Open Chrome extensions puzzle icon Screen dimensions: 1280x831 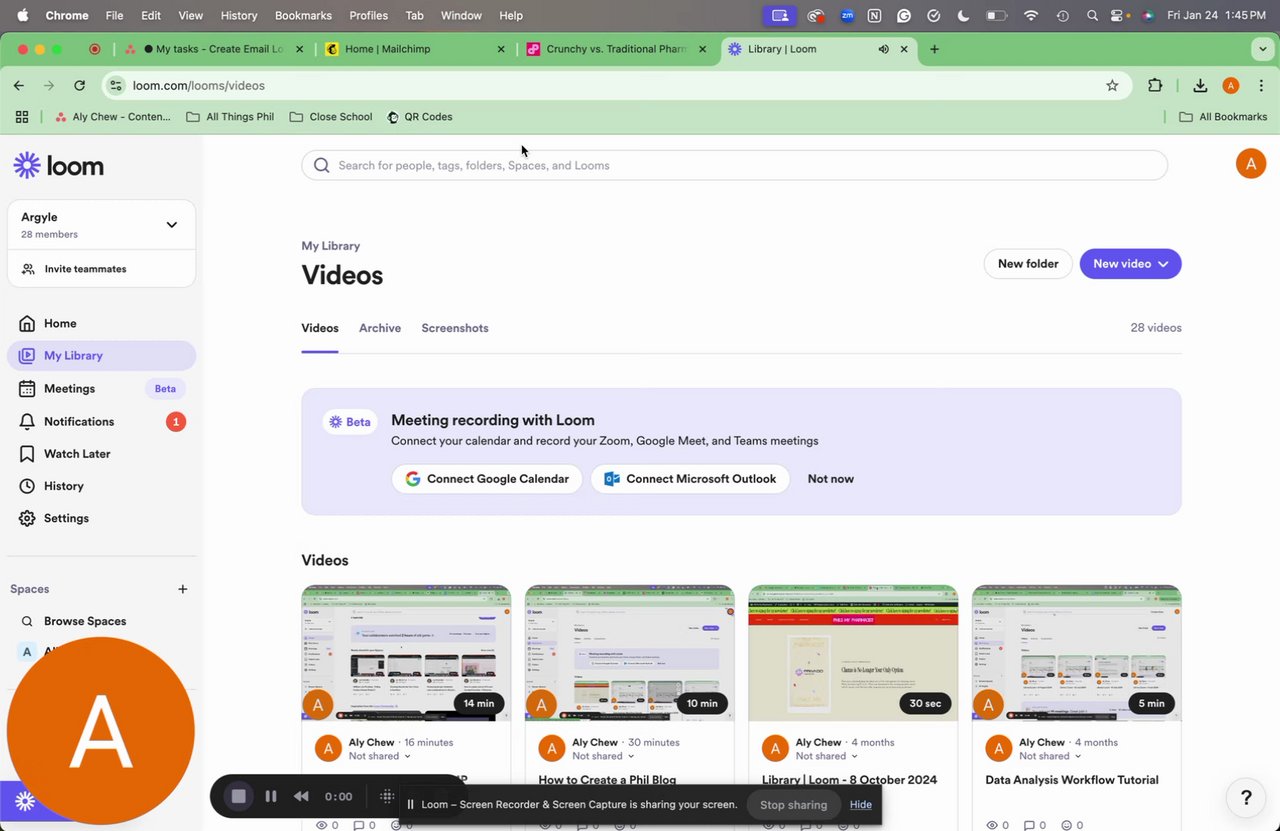click(1155, 85)
